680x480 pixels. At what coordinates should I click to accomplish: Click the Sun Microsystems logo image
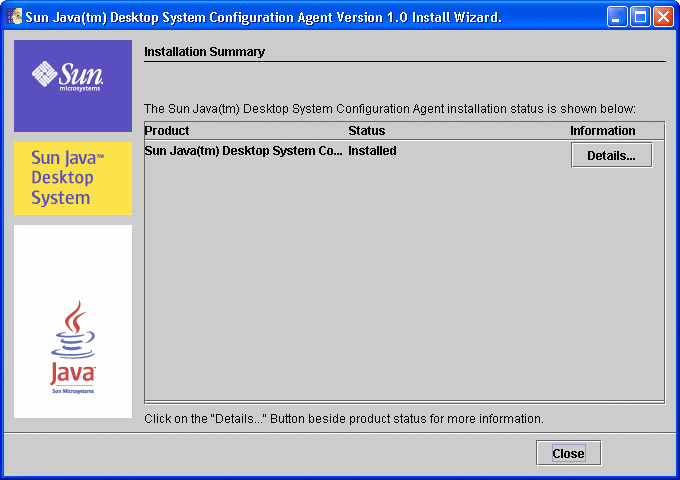click(73, 86)
